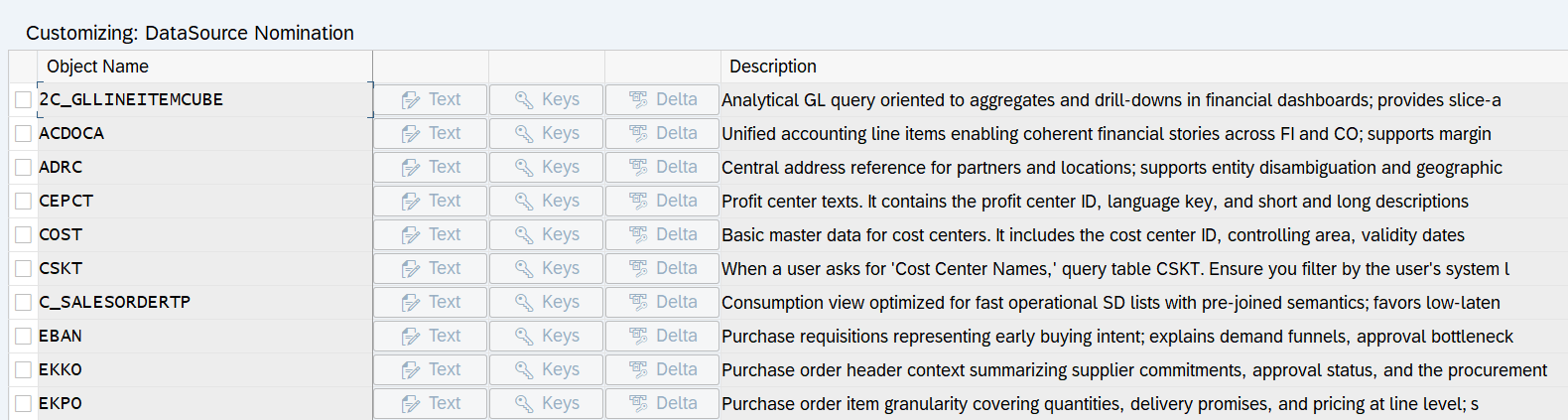The height and width of the screenshot is (420, 1568).
Task: Click the Delta button for 2C_GLLINEITEMCUBE
Action: point(662,100)
